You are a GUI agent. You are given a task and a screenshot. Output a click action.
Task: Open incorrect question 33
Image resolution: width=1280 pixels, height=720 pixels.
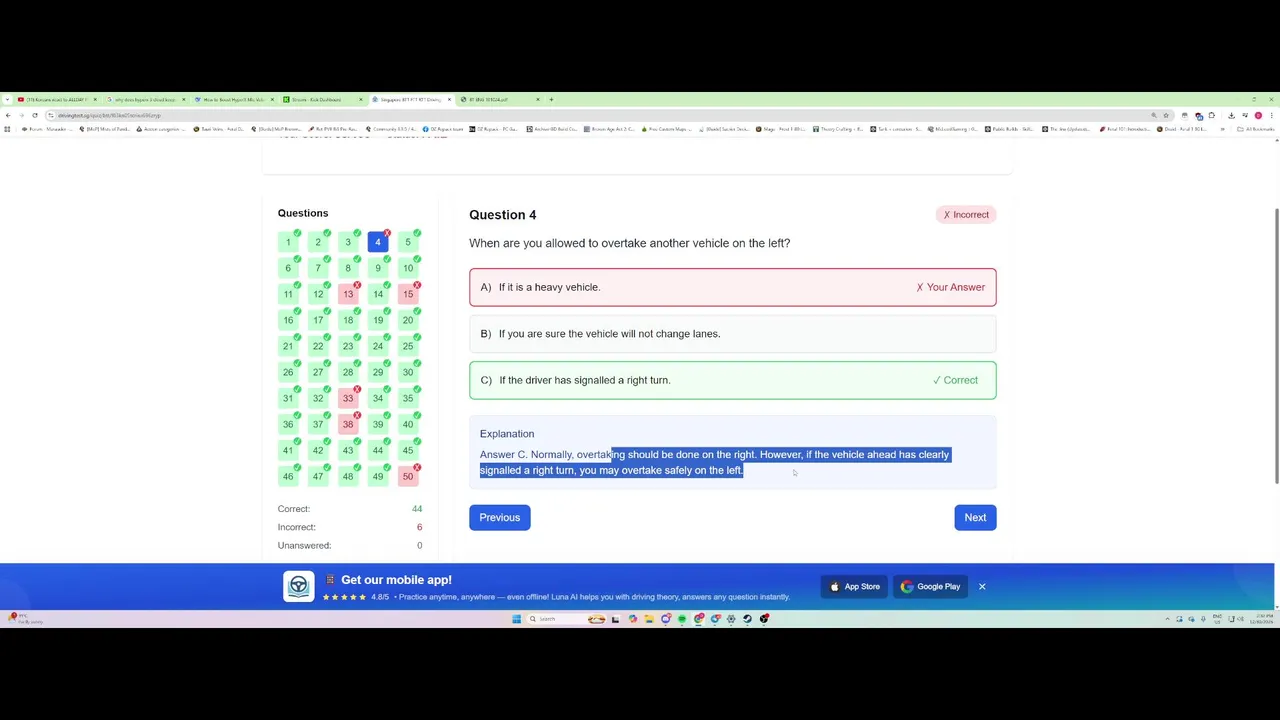pos(348,398)
